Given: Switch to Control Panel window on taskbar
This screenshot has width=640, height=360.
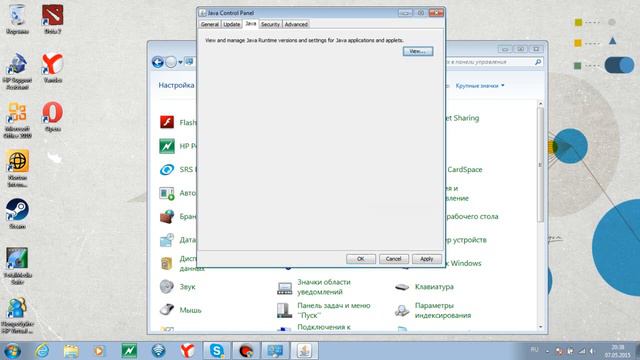Looking at the screenshot, I should 275,351.
